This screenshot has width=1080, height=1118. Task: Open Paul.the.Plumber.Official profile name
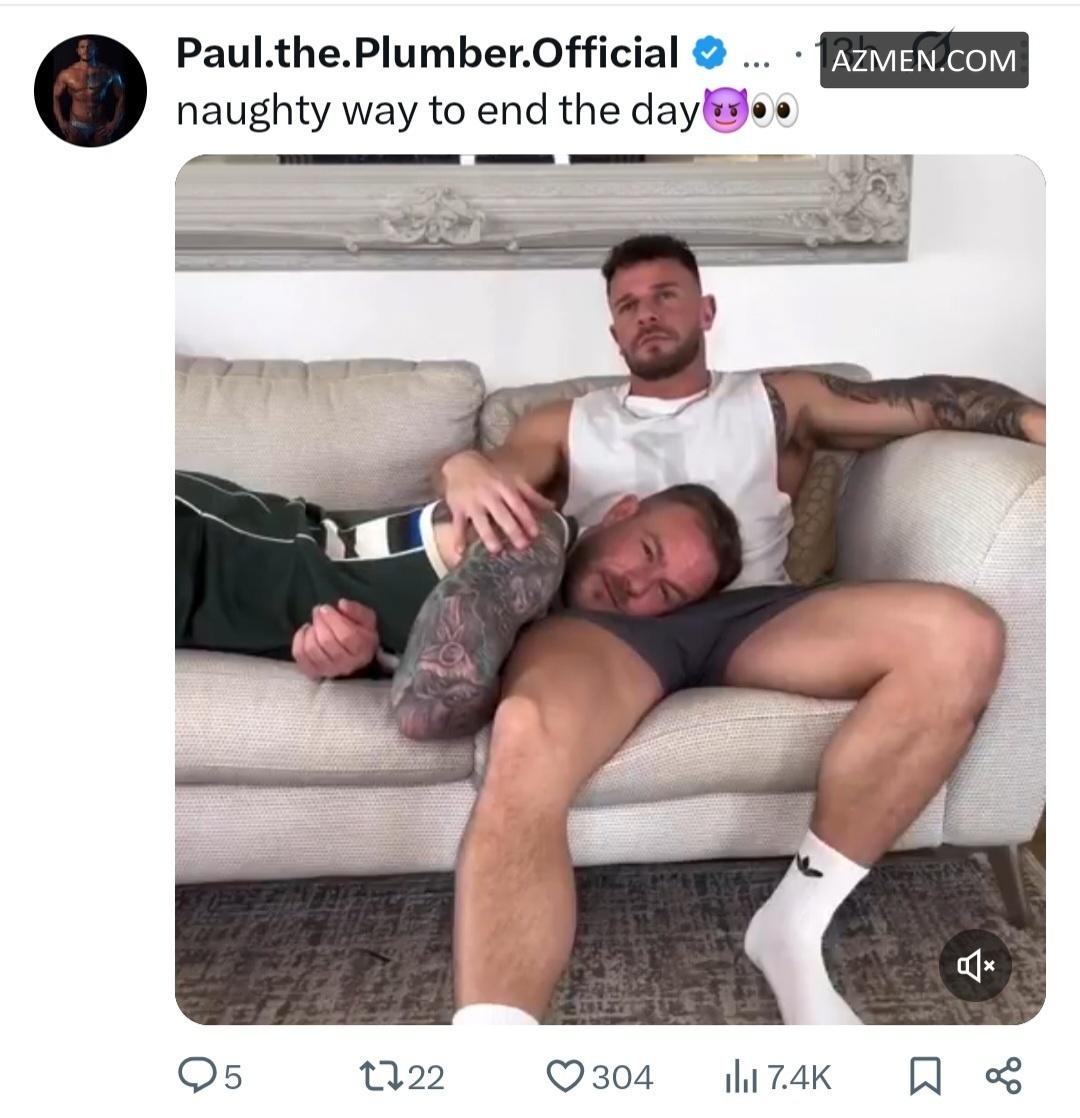427,53
